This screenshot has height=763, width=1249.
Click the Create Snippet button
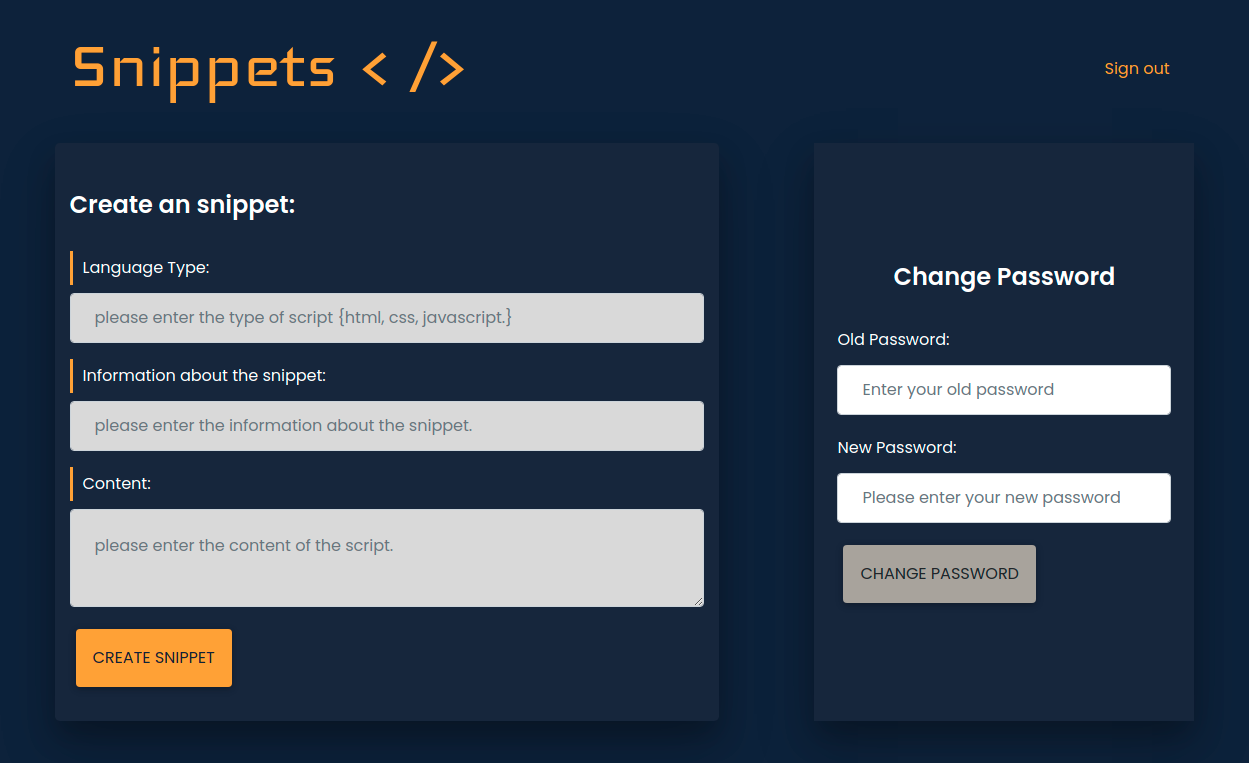(154, 658)
